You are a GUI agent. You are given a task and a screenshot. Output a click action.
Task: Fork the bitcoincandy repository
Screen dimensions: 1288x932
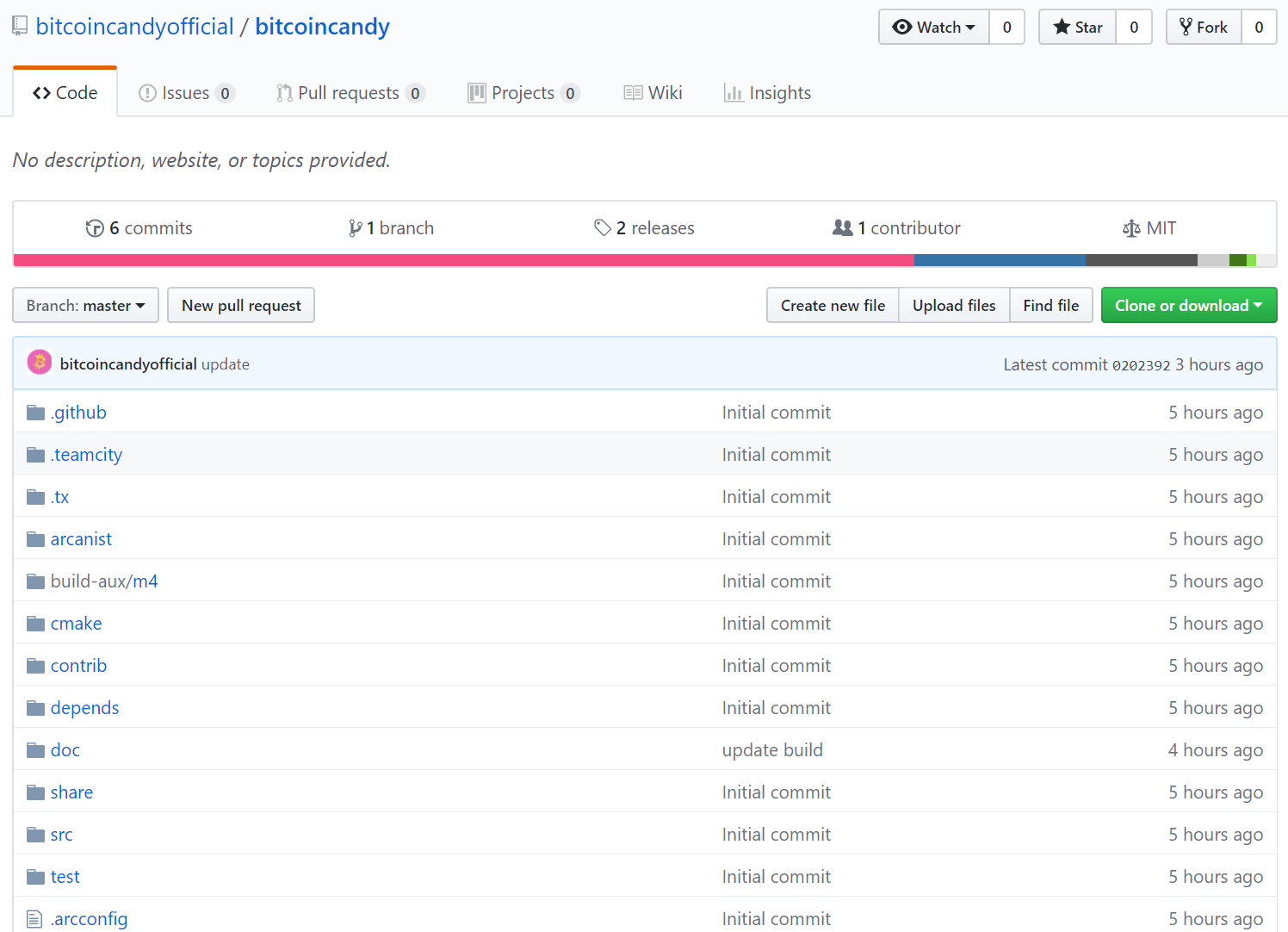(x=1204, y=27)
